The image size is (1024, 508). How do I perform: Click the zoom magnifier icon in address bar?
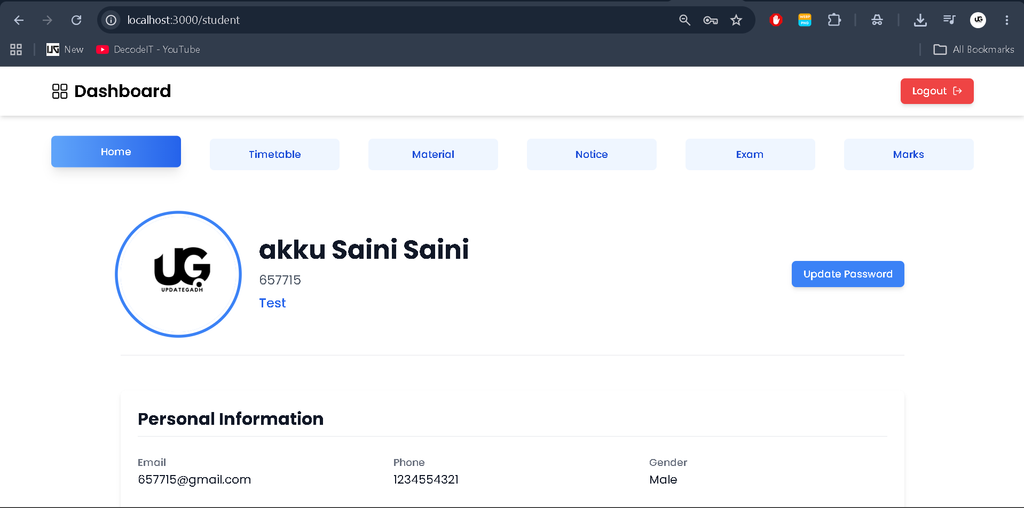click(684, 20)
